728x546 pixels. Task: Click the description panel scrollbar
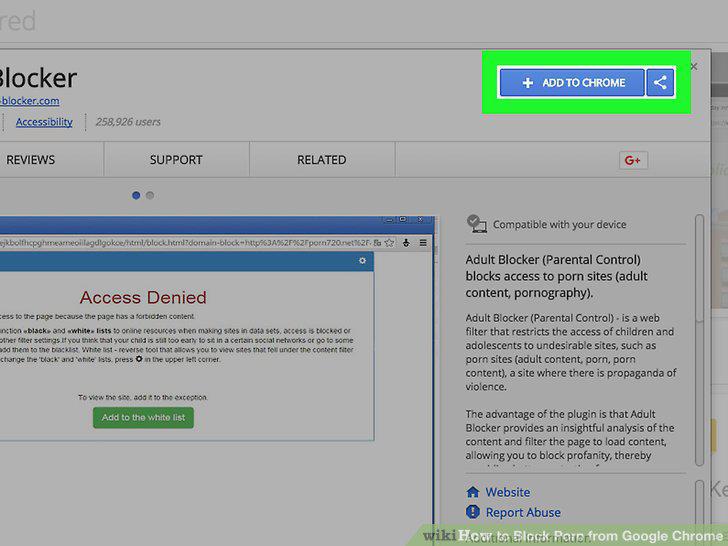[699, 340]
